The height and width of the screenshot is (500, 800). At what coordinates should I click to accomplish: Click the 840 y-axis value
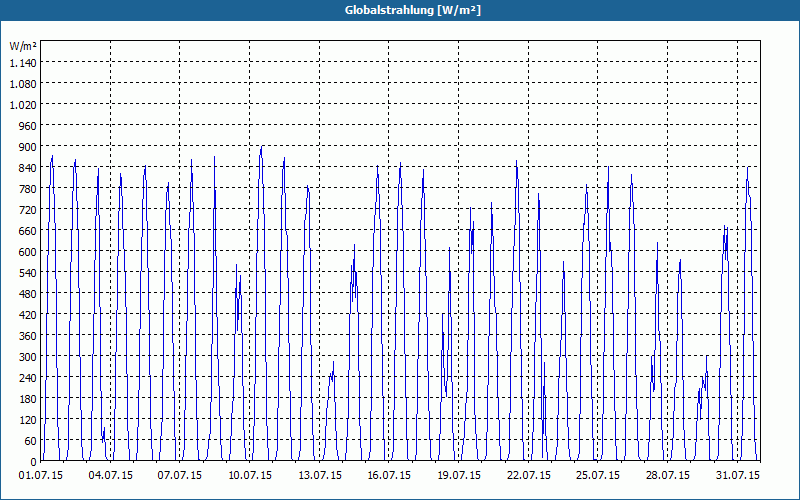pyautogui.click(x=28, y=168)
